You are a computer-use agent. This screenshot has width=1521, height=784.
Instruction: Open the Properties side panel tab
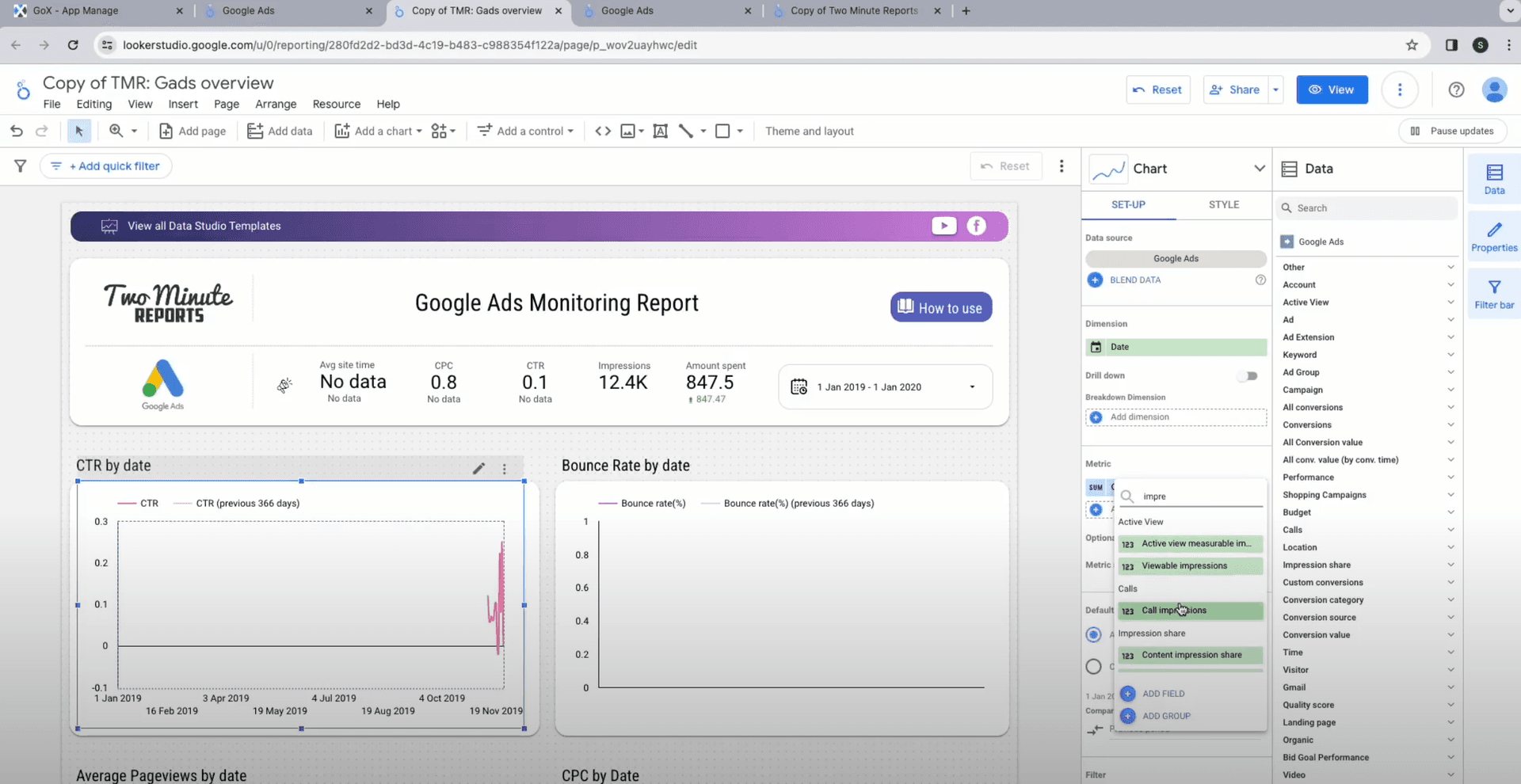coord(1494,237)
